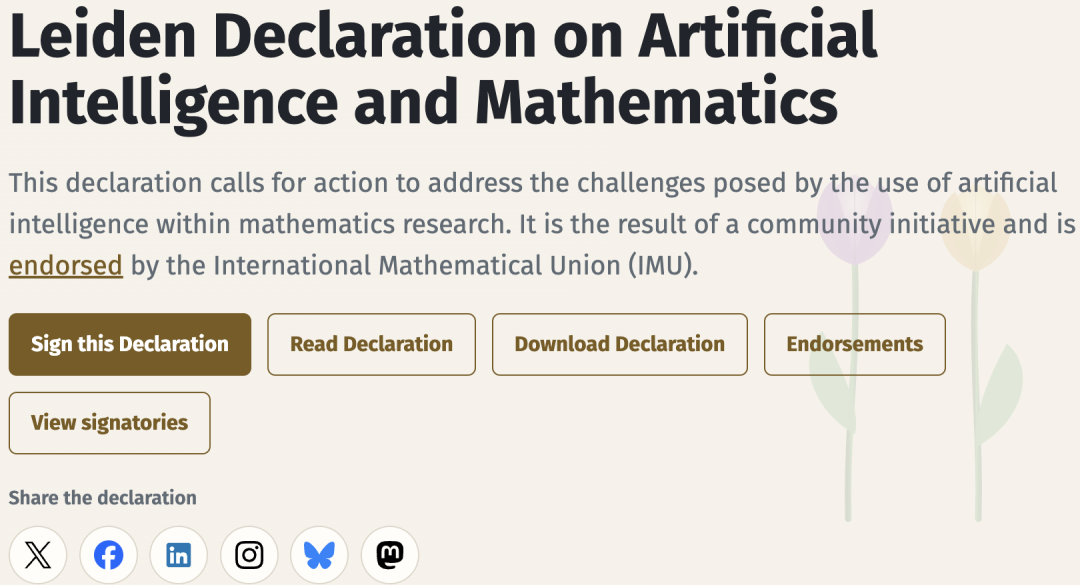Go to Endorsements
1080x585 pixels.
tap(854, 345)
